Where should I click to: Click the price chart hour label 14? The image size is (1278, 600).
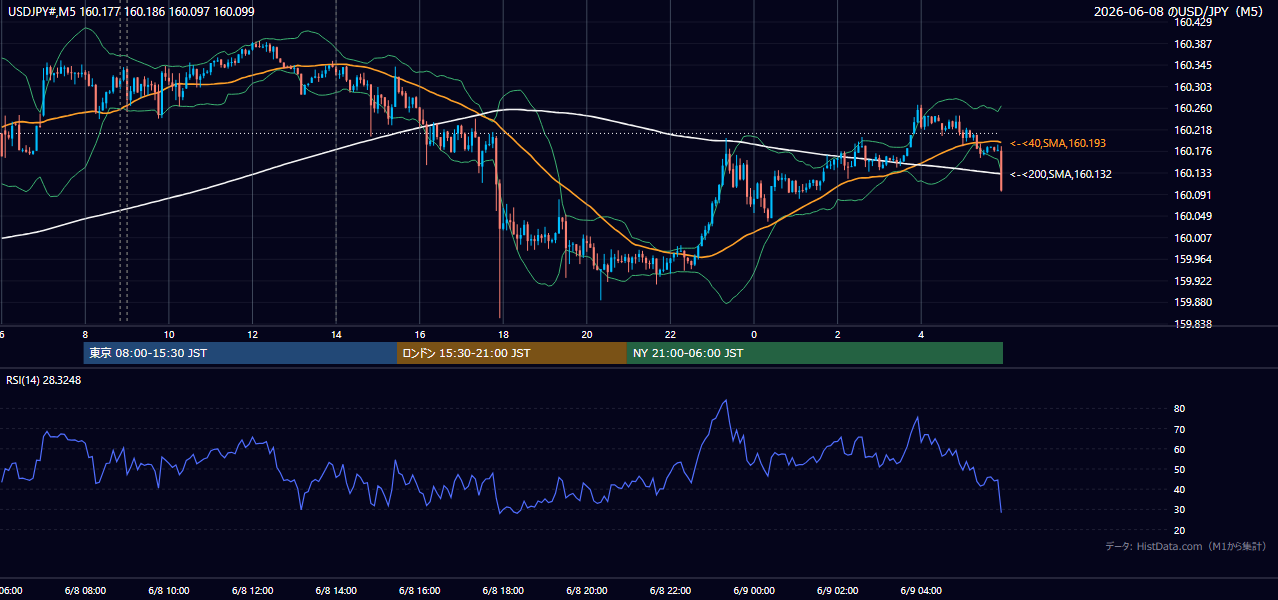pyautogui.click(x=336, y=334)
